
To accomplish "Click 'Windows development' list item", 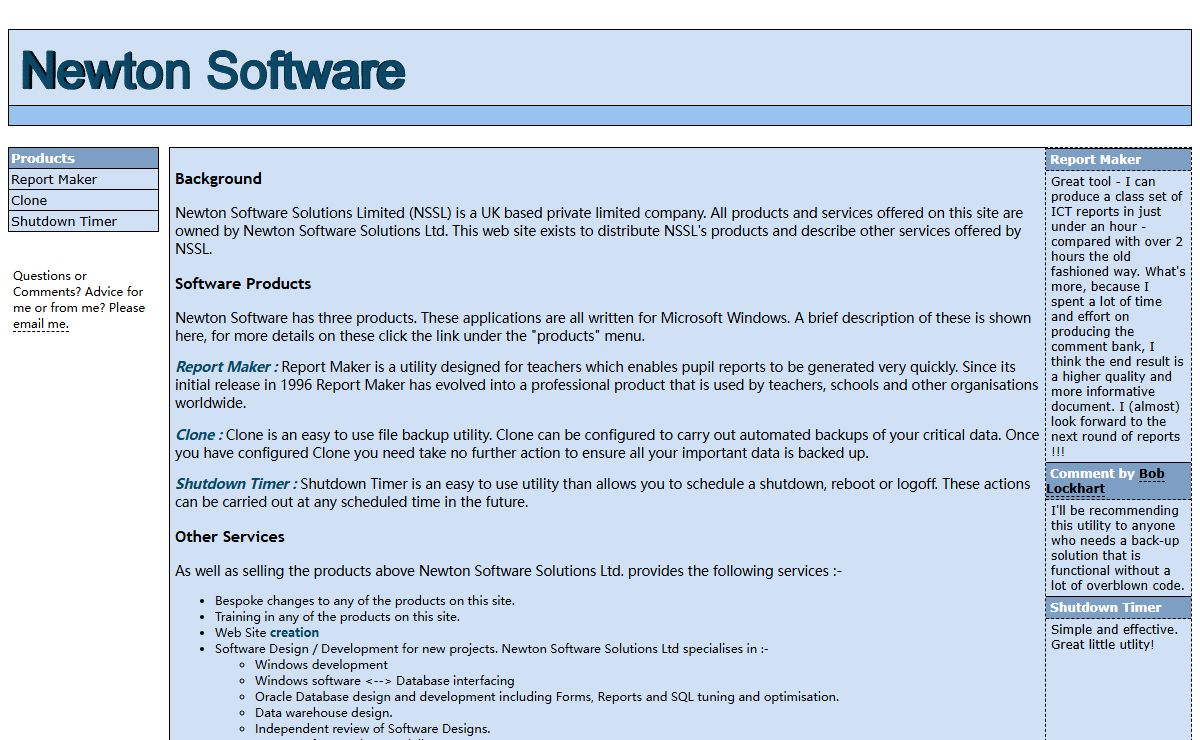I will point(321,665).
